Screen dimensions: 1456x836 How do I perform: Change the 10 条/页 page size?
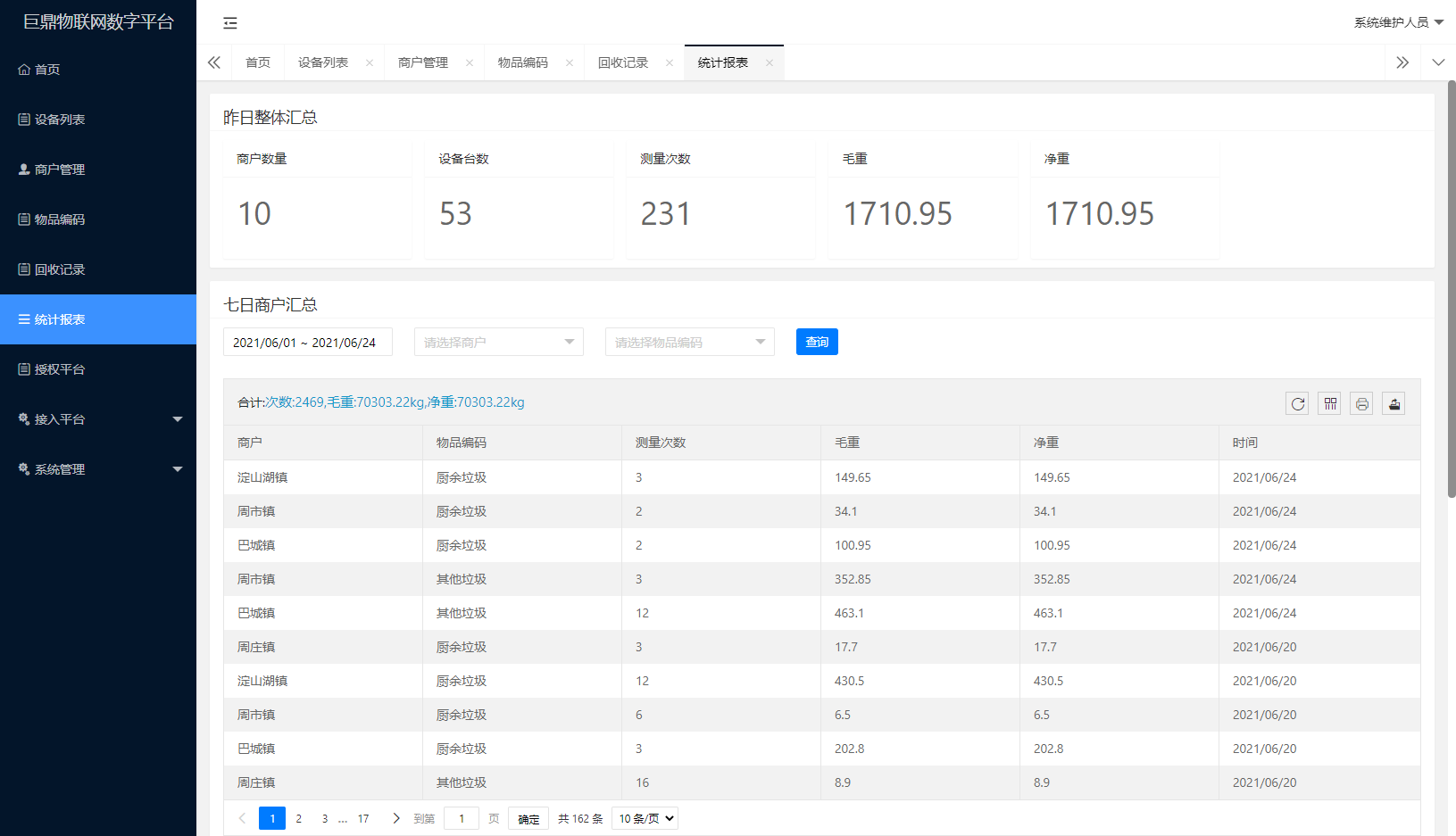645,818
